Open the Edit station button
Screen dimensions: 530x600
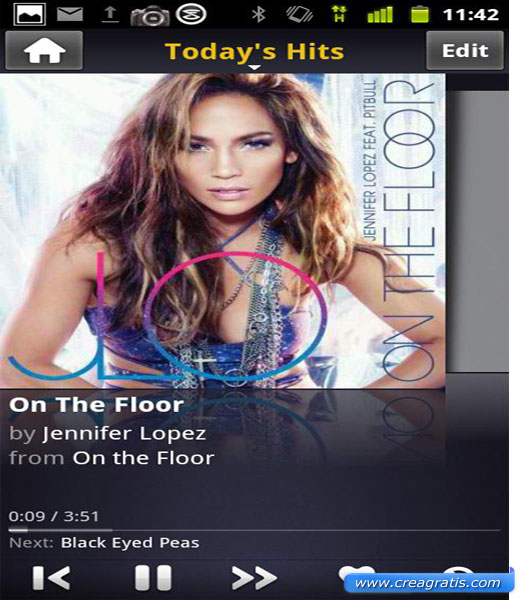(x=465, y=50)
